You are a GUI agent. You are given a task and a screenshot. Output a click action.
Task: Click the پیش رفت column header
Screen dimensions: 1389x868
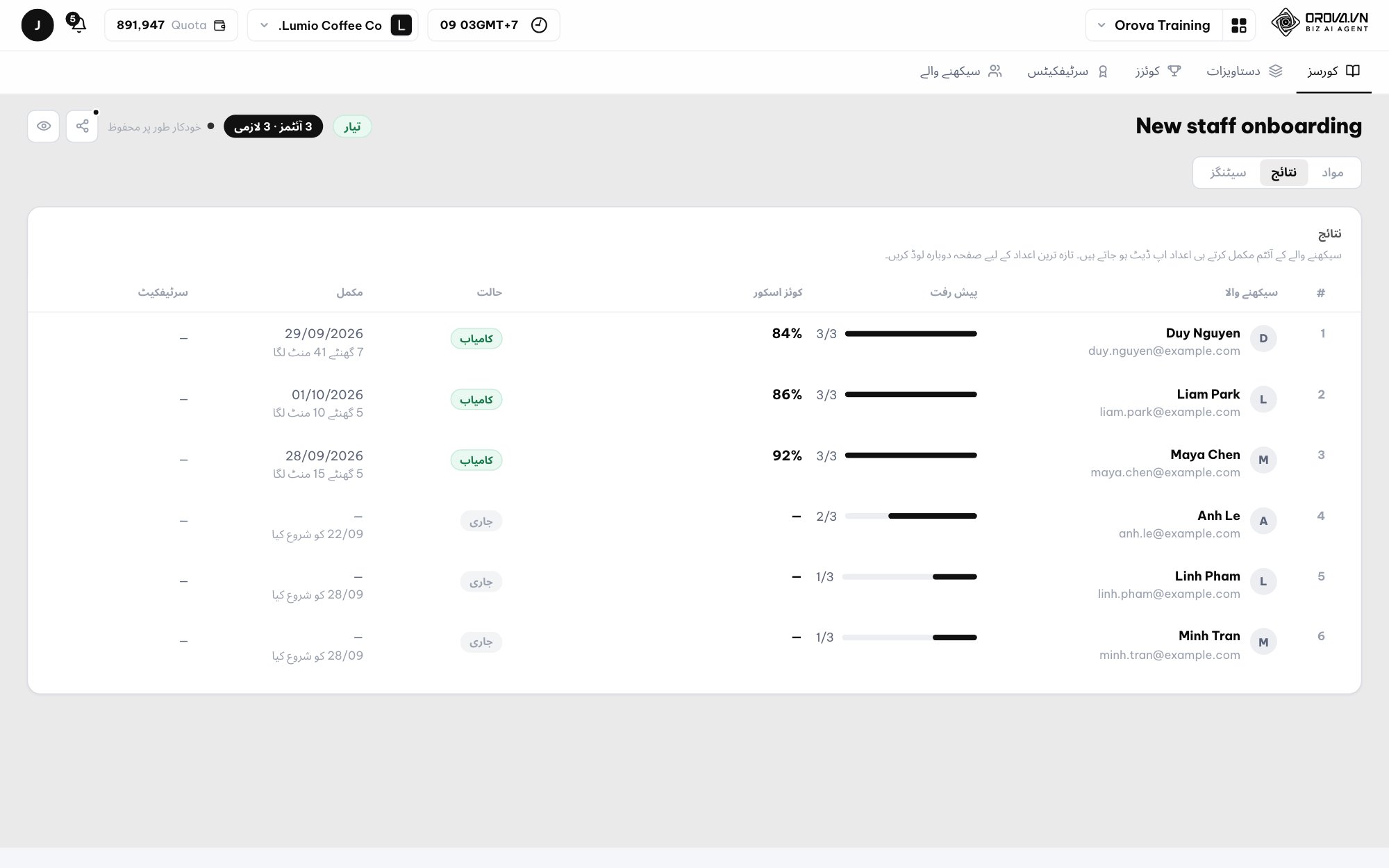pos(954,292)
